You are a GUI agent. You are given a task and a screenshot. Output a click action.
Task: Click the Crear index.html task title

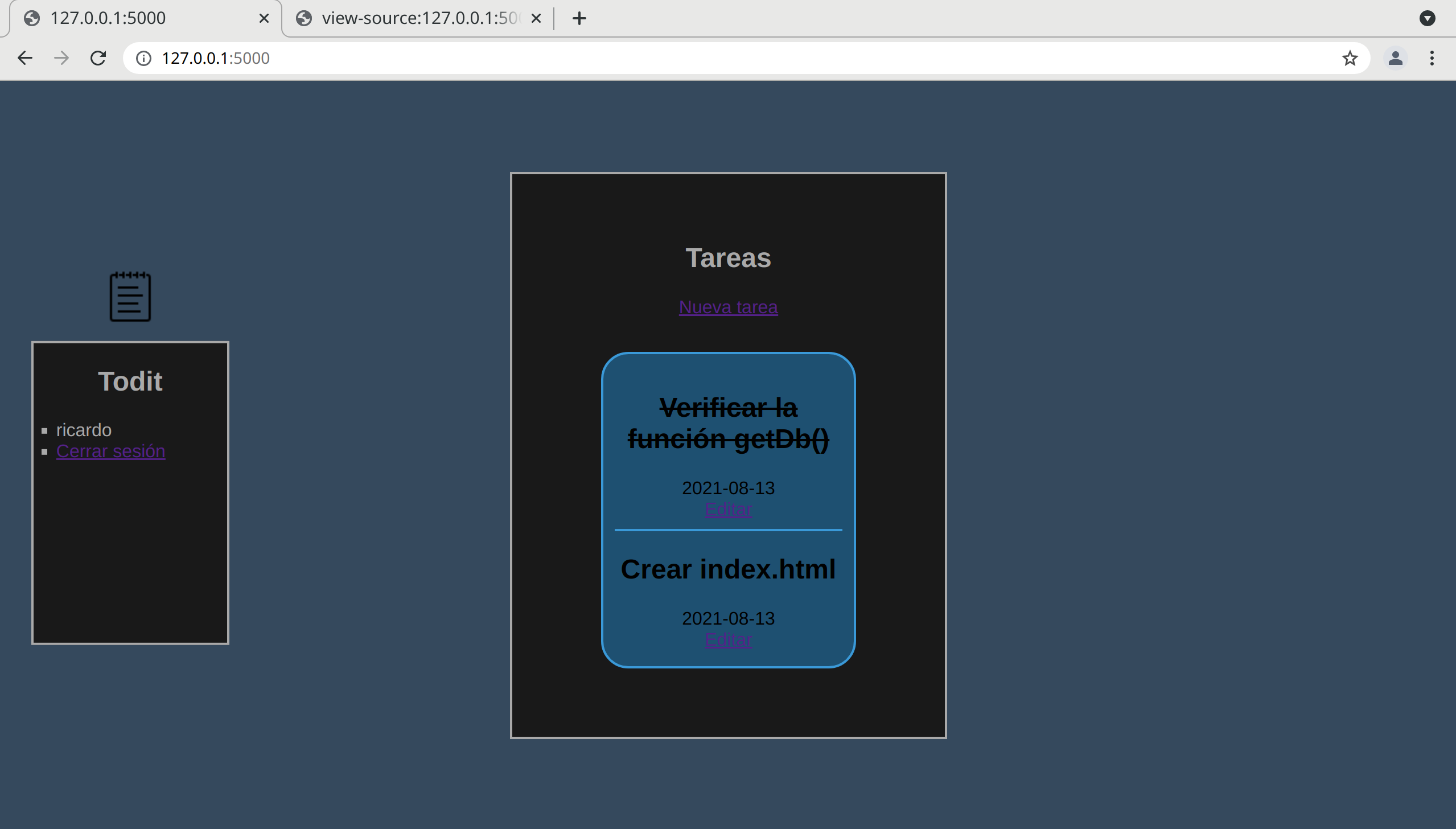(728, 569)
